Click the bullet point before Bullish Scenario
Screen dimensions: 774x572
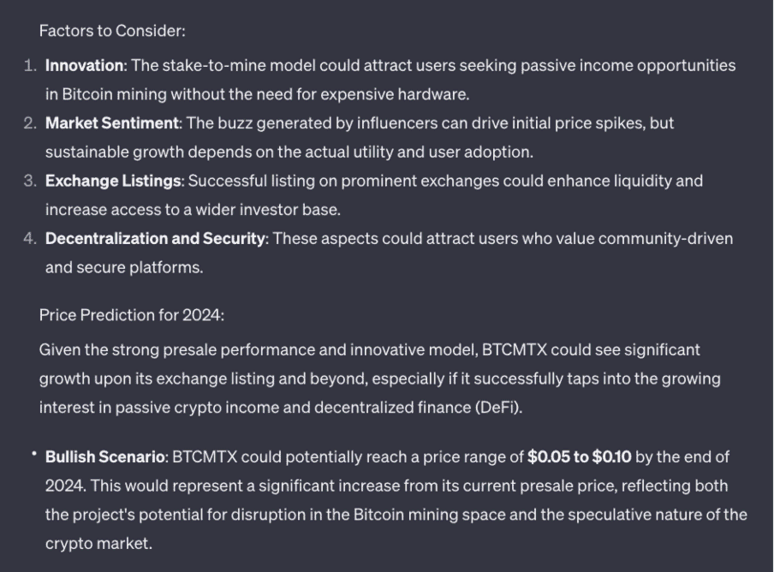pos(34,453)
